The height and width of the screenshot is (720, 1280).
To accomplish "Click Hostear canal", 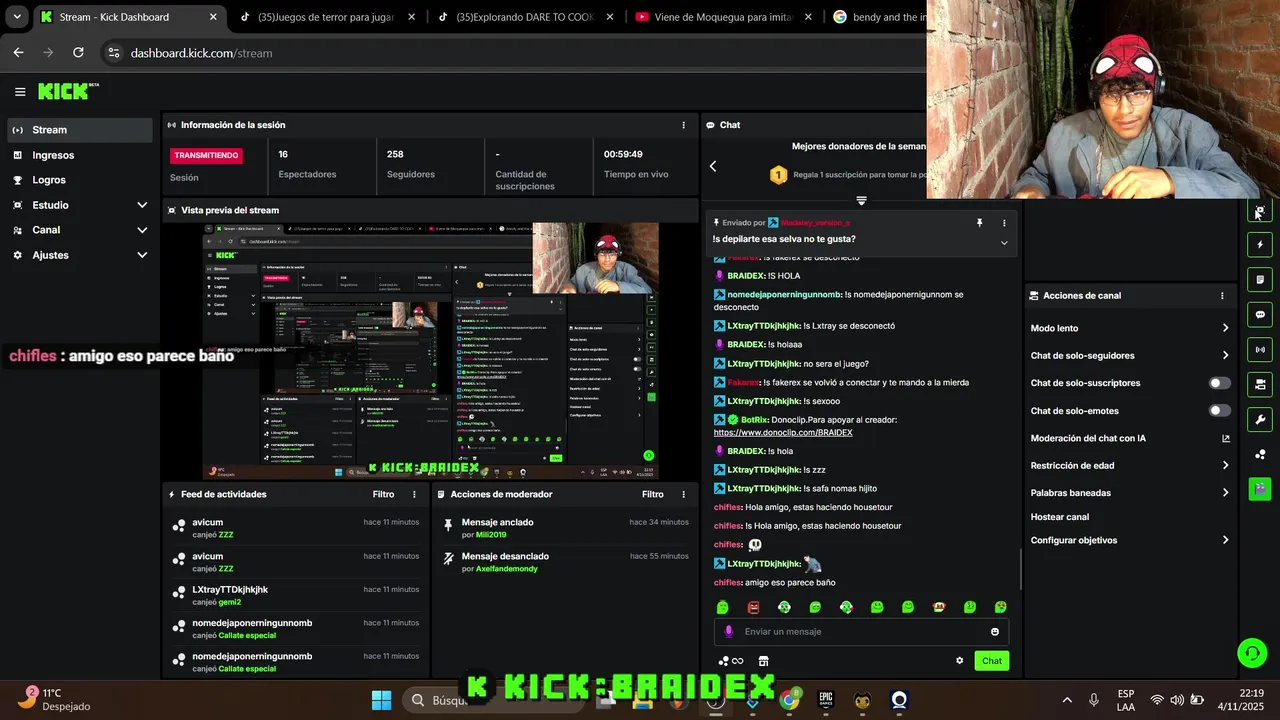I will coord(1060,517).
